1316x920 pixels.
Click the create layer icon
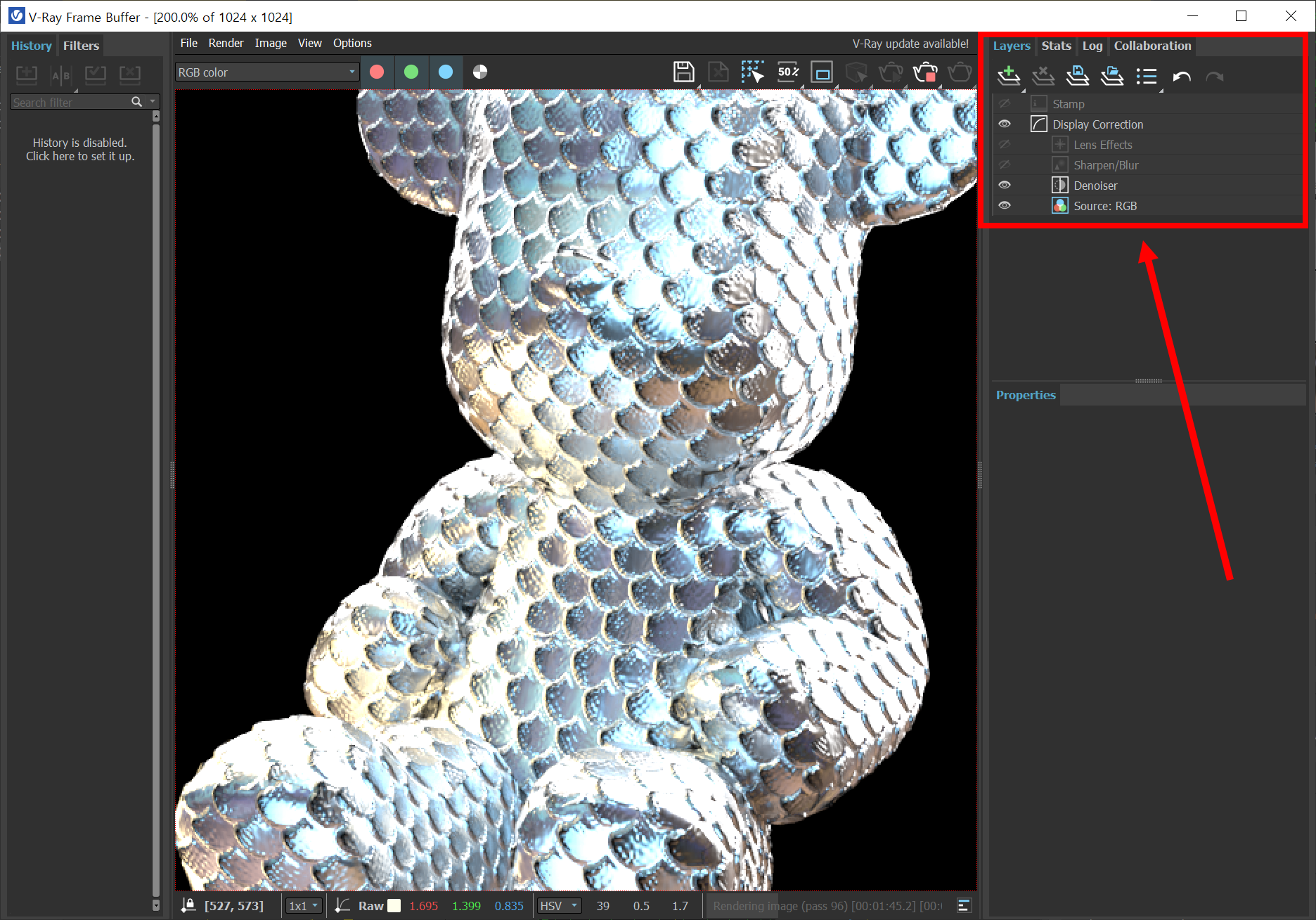(1009, 76)
